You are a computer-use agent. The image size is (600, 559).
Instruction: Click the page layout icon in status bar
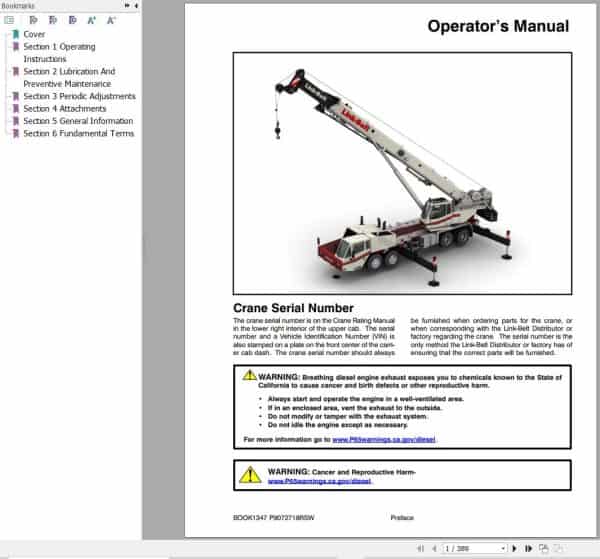click(543, 548)
